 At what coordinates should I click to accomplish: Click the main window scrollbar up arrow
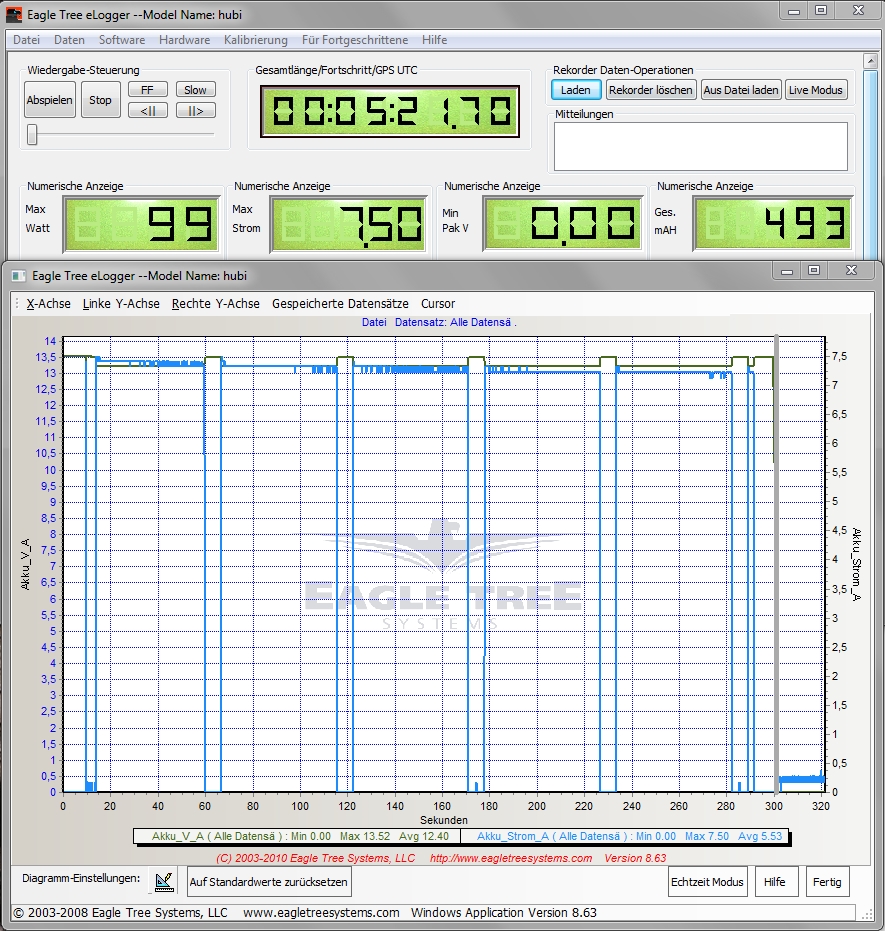pos(870,61)
